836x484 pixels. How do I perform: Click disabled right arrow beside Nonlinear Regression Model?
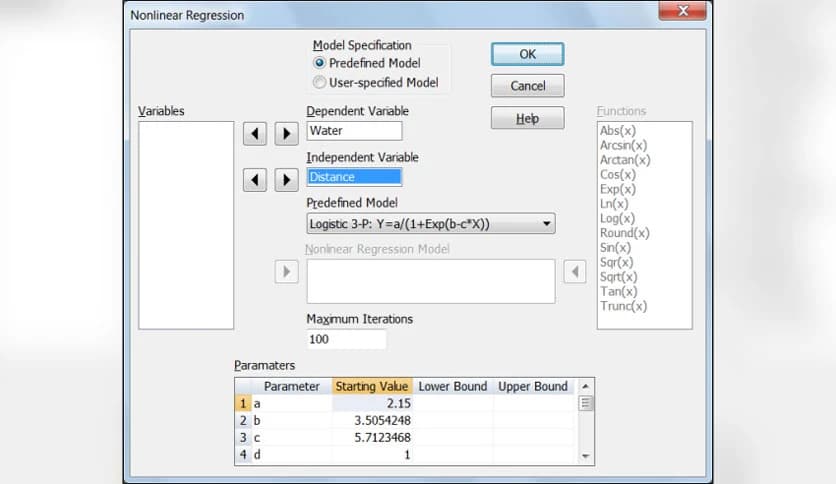point(286,272)
